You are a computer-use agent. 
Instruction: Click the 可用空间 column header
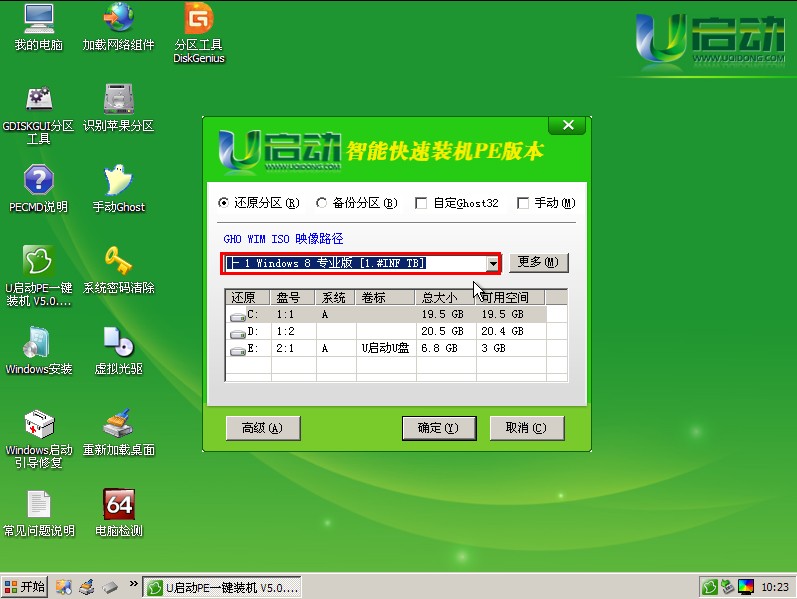click(x=510, y=297)
